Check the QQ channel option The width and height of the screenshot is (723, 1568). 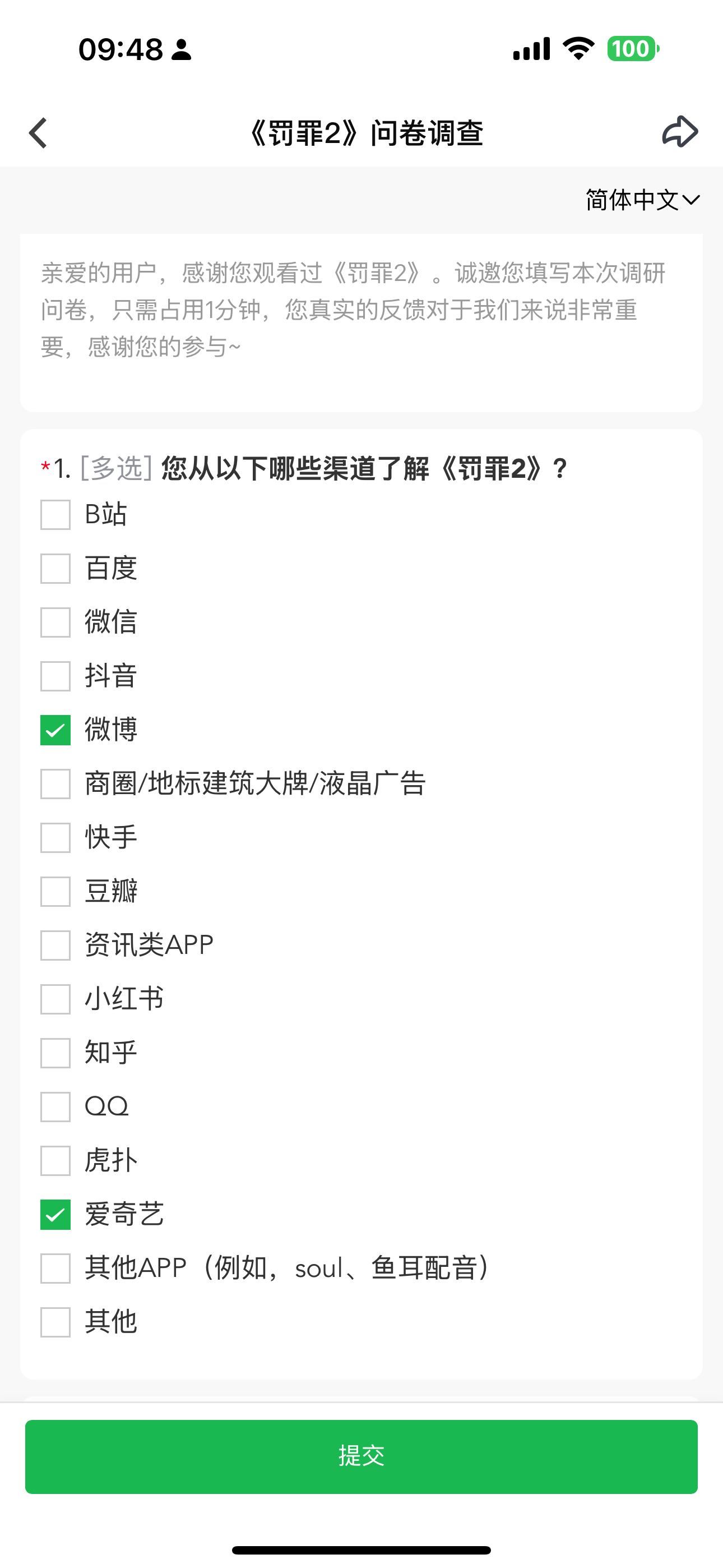pos(55,1106)
